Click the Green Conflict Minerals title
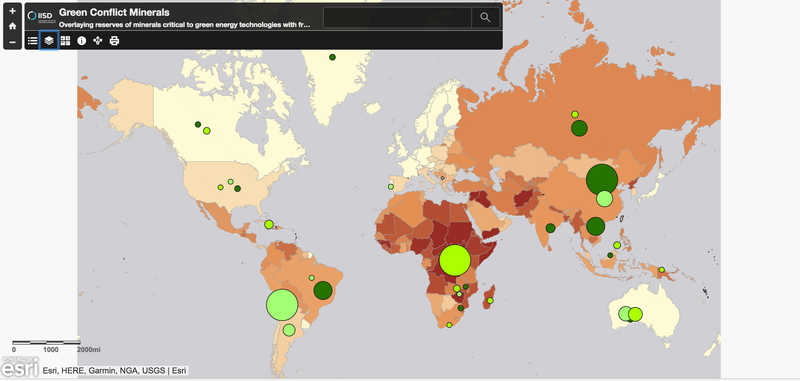 pos(114,12)
